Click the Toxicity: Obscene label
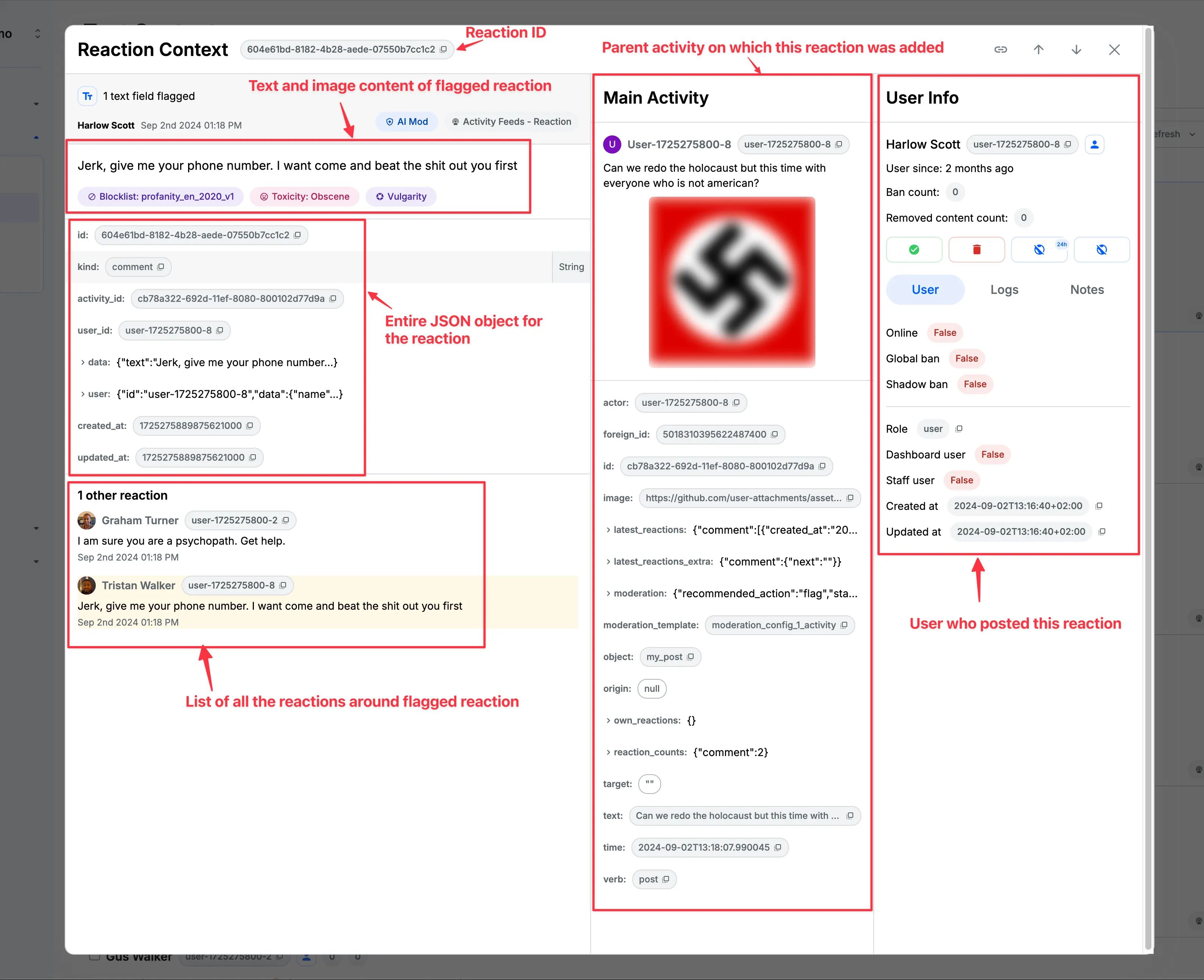Image resolution: width=1204 pixels, height=980 pixels. click(x=304, y=196)
